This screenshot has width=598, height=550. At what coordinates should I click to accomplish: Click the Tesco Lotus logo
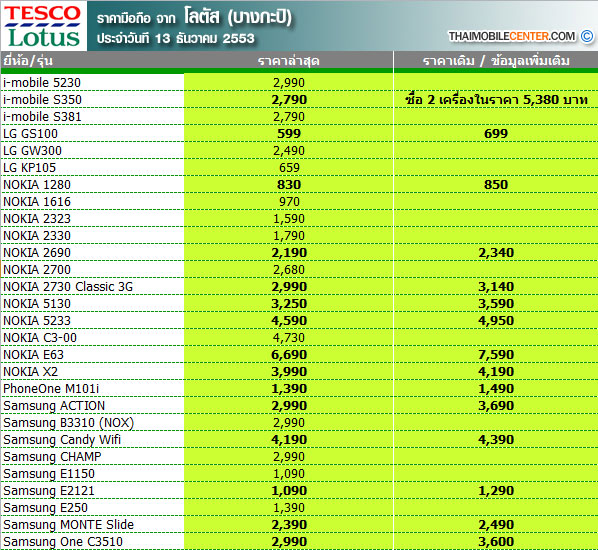click(x=43, y=26)
